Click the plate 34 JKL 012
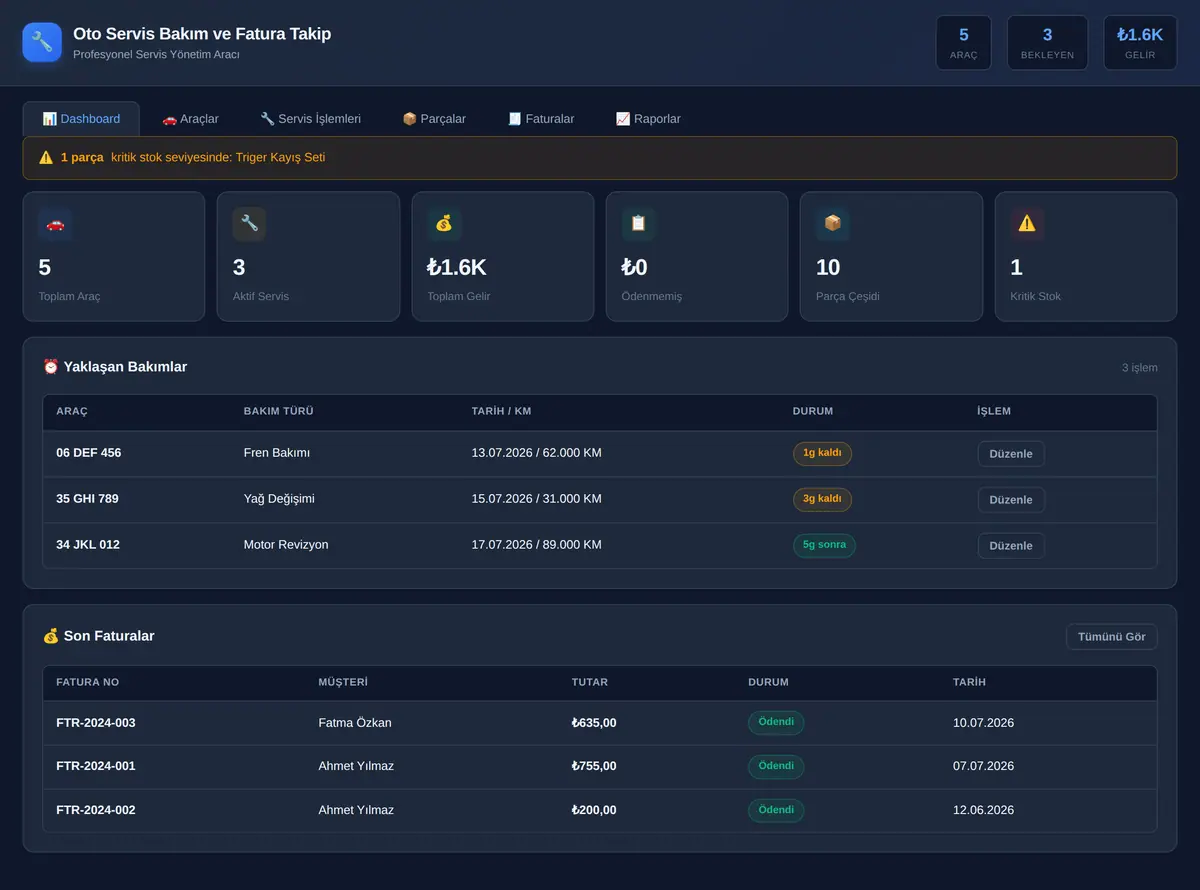This screenshot has height=890, width=1200. (88, 545)
